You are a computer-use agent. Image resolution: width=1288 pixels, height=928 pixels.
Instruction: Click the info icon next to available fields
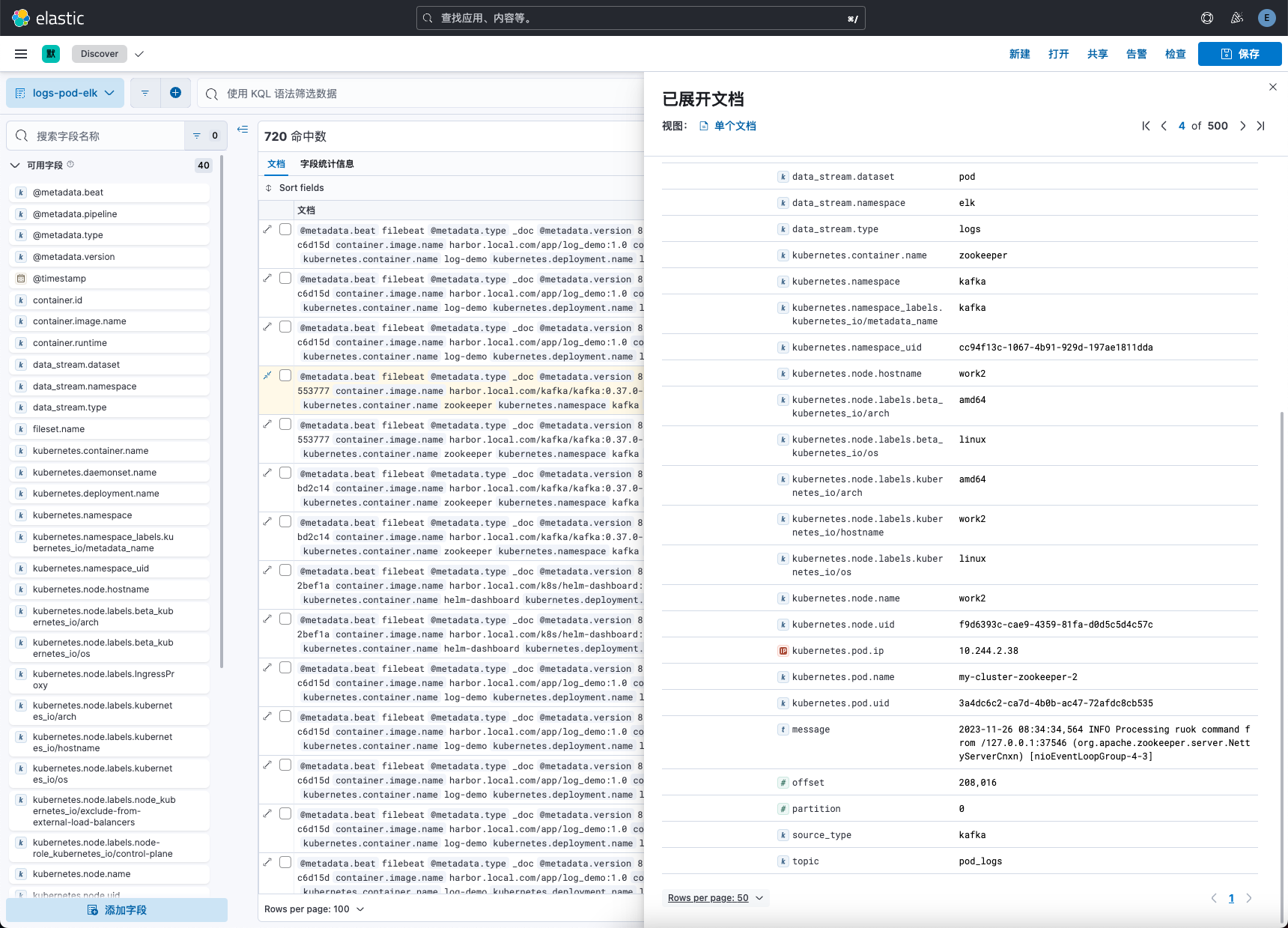pyautogui.click(x=70, y=164)
